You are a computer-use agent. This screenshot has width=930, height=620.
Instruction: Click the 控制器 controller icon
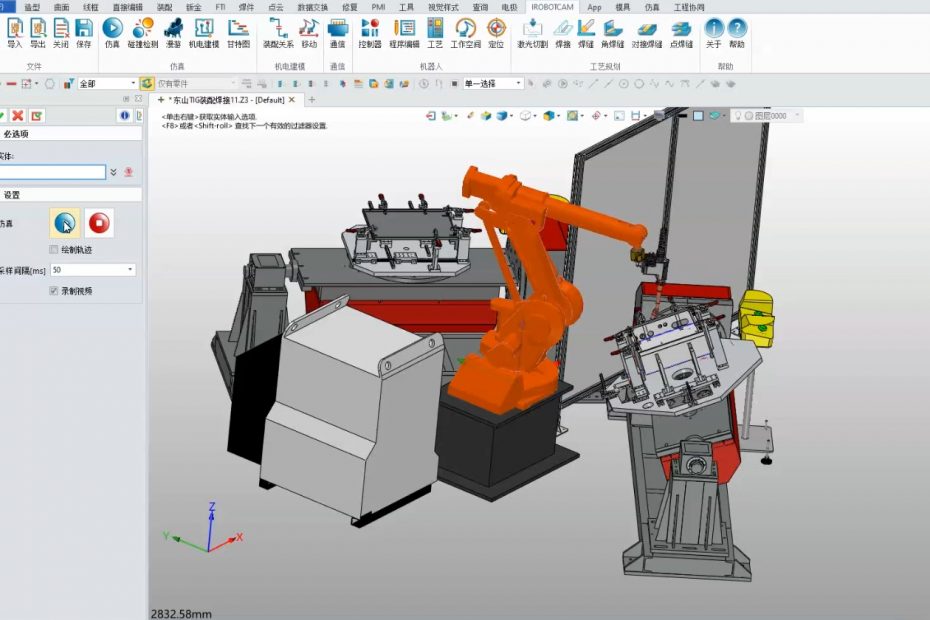click(x=370, y=33)
